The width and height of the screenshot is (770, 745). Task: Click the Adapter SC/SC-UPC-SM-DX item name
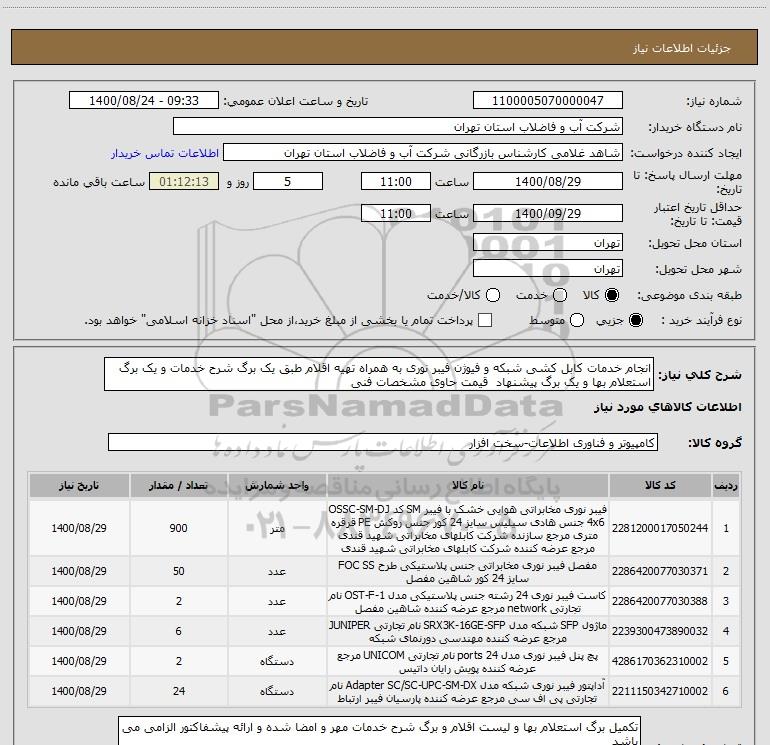[x=468, y=691]
